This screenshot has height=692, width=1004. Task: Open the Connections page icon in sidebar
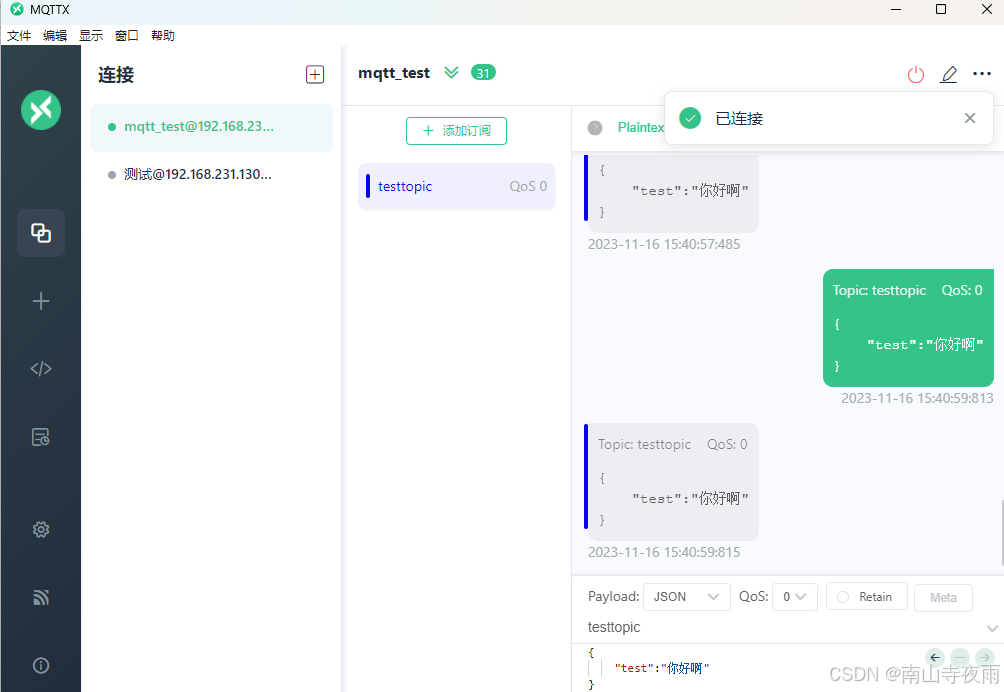(41, 233)
